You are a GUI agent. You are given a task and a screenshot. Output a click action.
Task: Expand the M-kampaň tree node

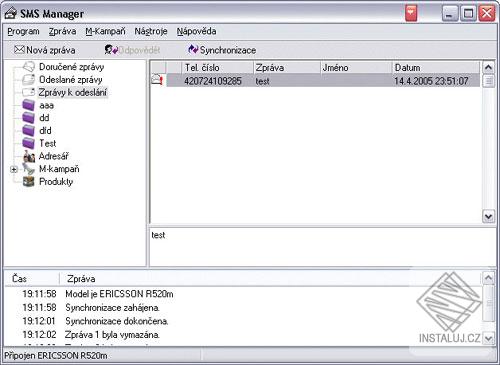point(14,169)
